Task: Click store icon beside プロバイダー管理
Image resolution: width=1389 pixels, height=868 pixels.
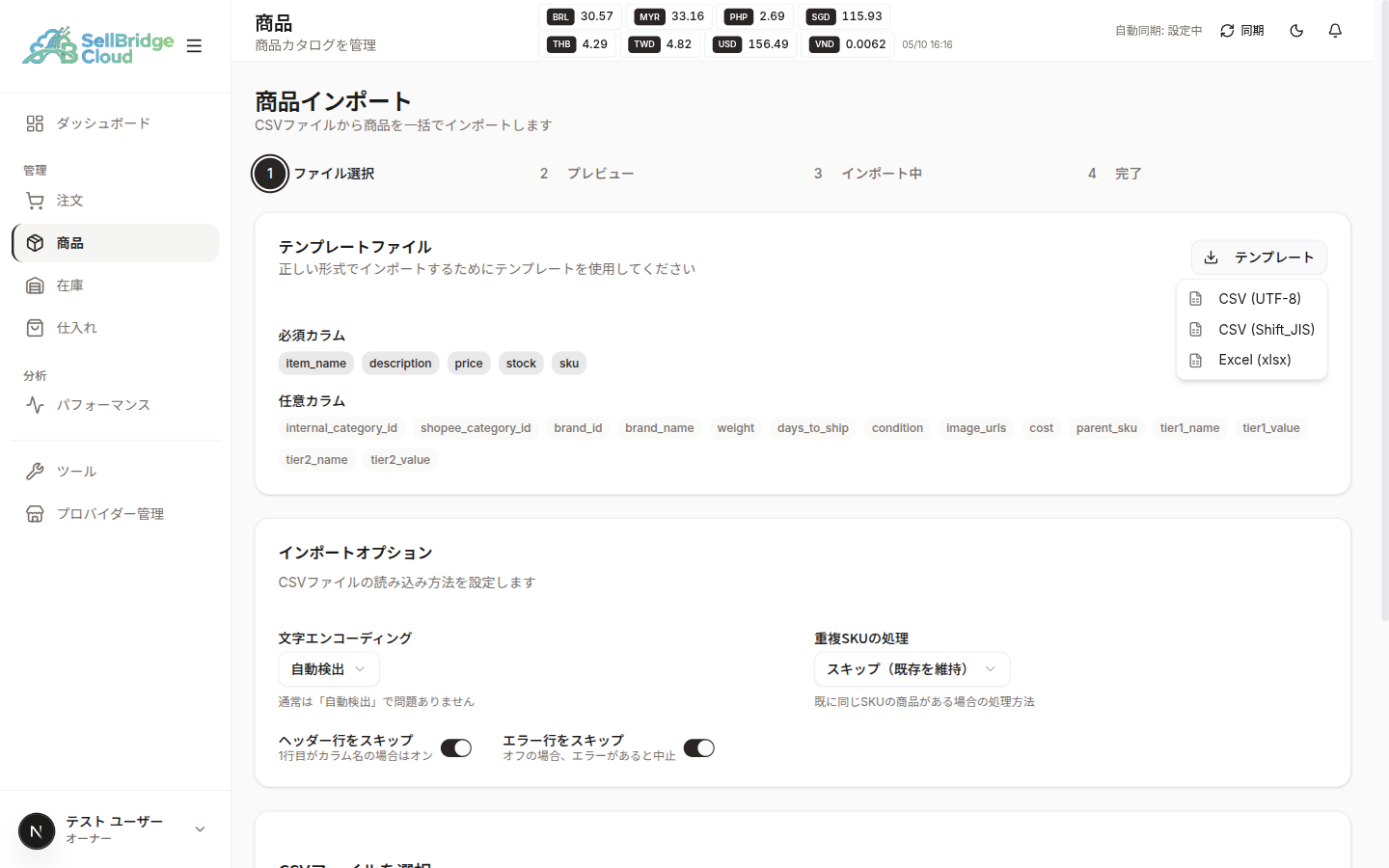Action: pos(35,514)
